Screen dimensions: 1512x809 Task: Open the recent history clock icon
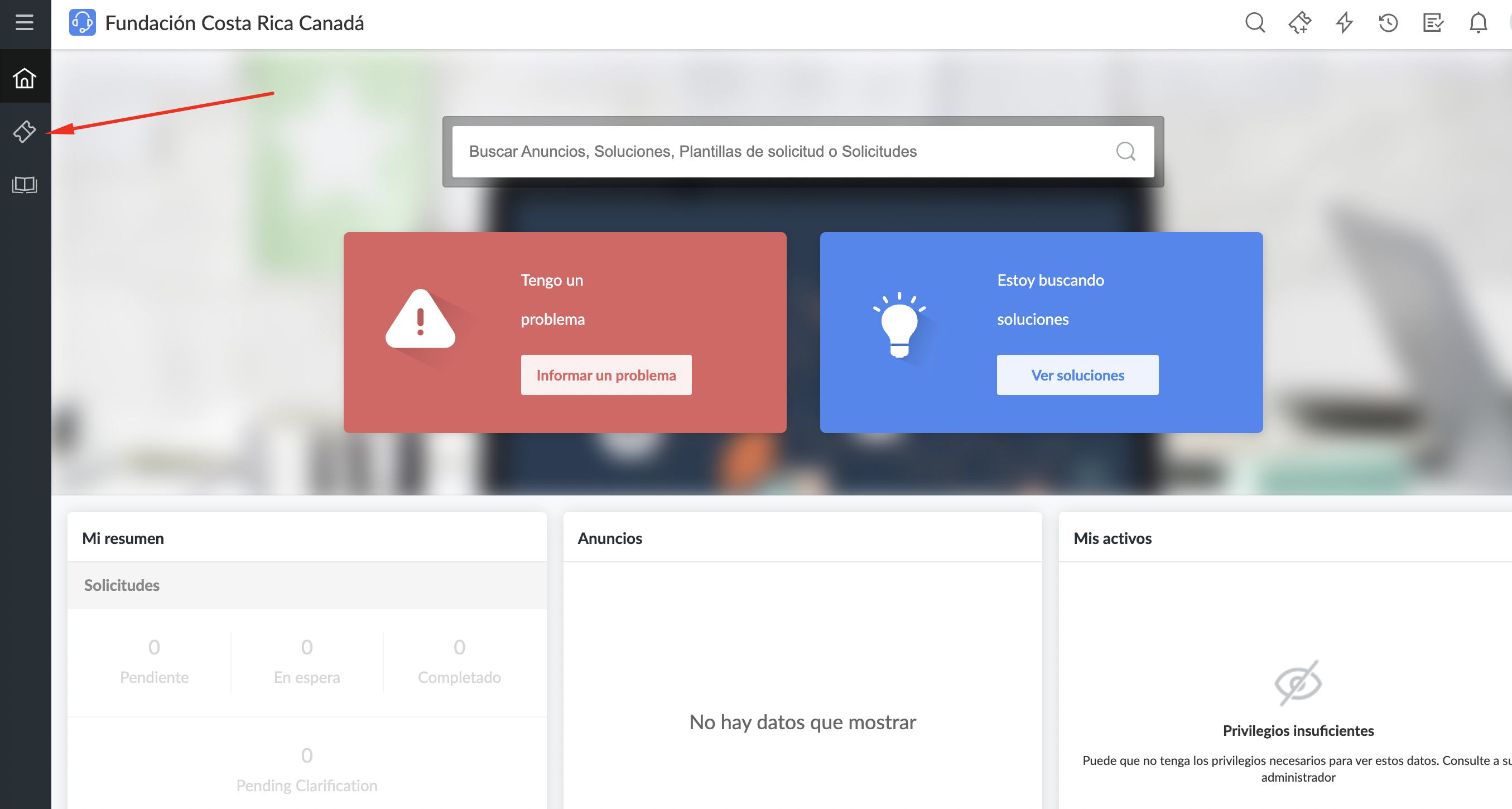1388,23
